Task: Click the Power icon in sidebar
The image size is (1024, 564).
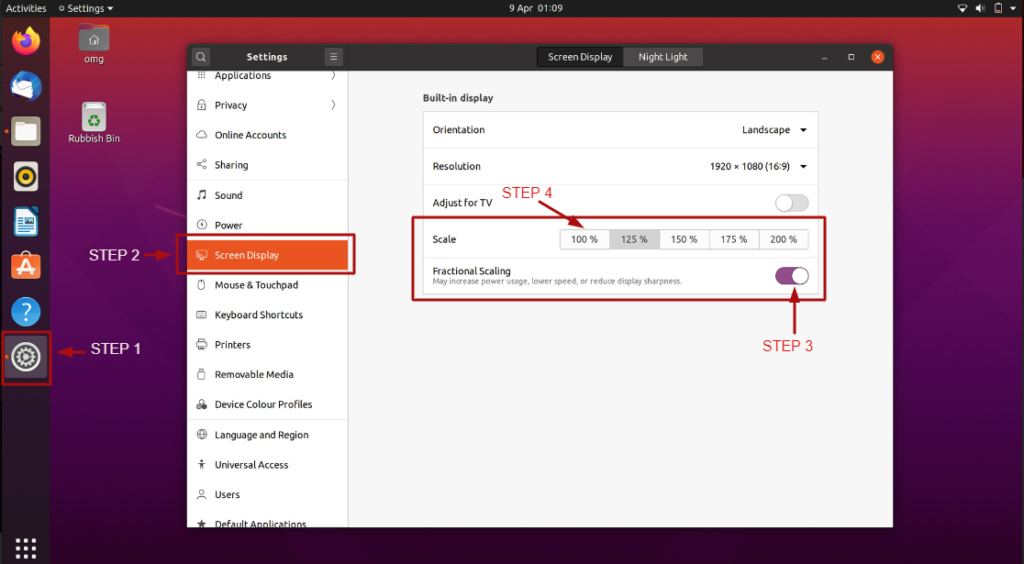Action: [x=202, y=225]
